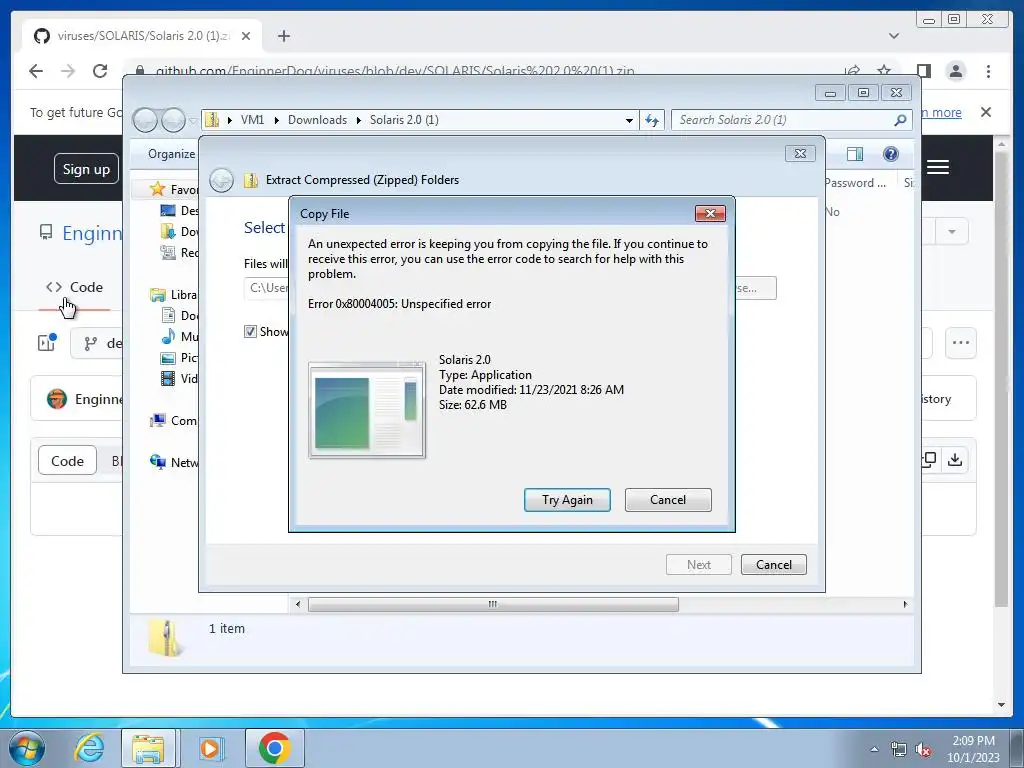Select the viruses/SOLARIS GitHub tab

[x=142, y=36]
